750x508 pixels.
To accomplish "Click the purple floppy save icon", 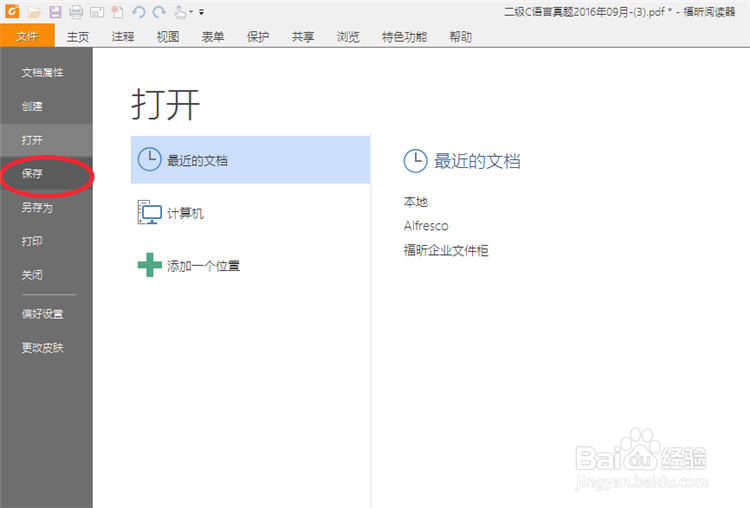I will [x=55, y=11].
